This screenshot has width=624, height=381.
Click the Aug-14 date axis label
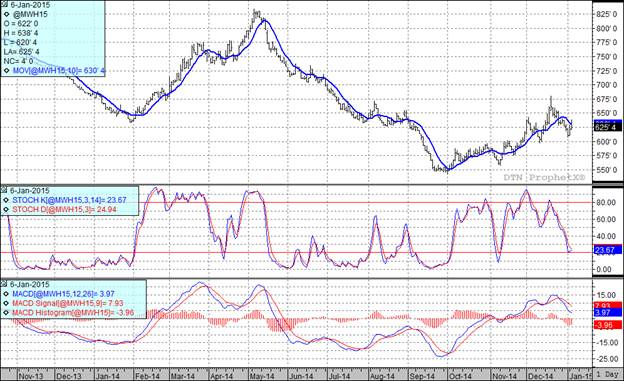(382, 376)
